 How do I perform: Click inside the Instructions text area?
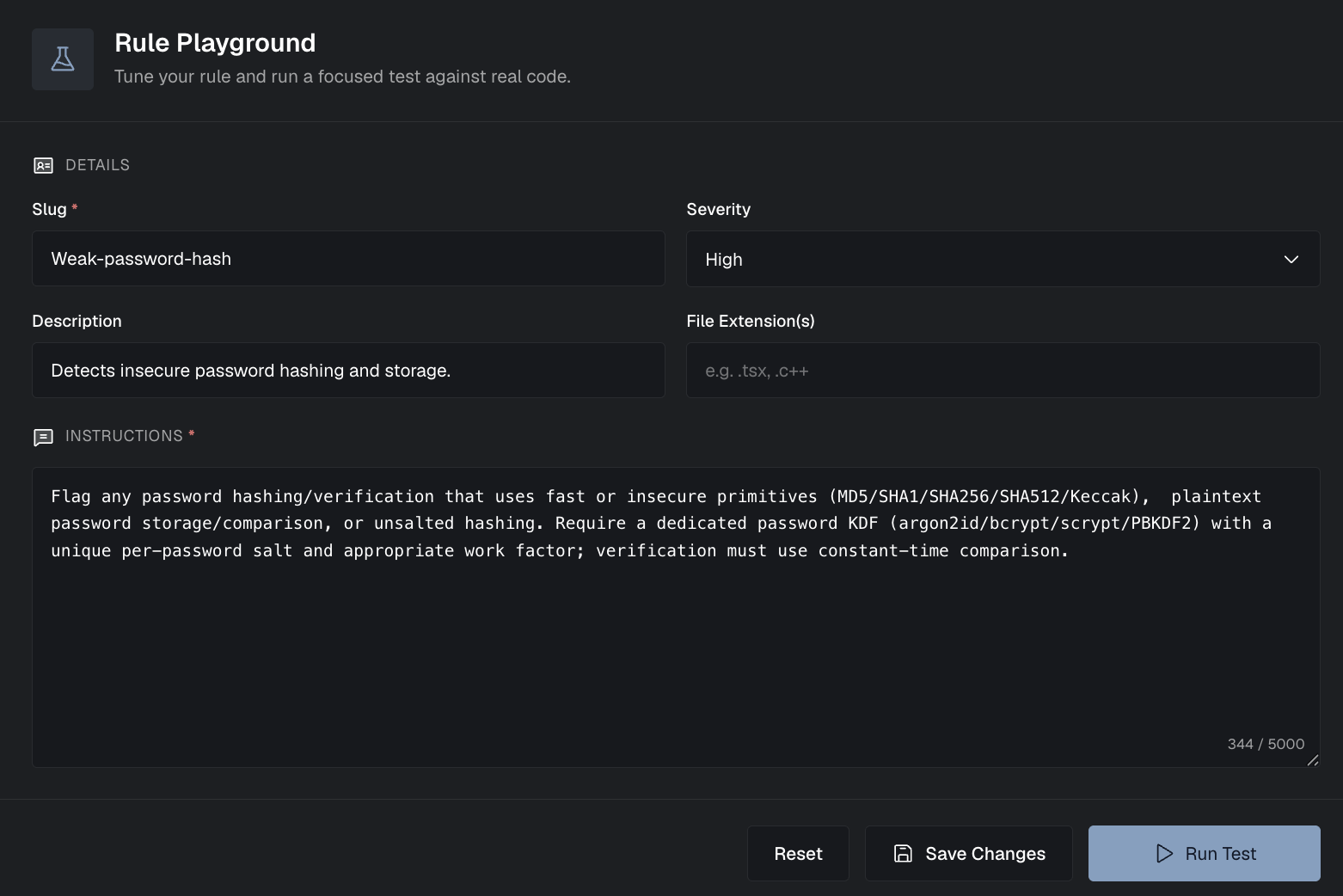[x=676, y=617]
